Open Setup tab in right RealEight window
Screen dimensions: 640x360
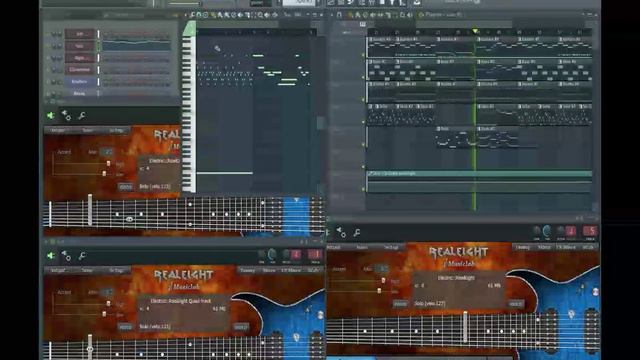click(391, 247)
